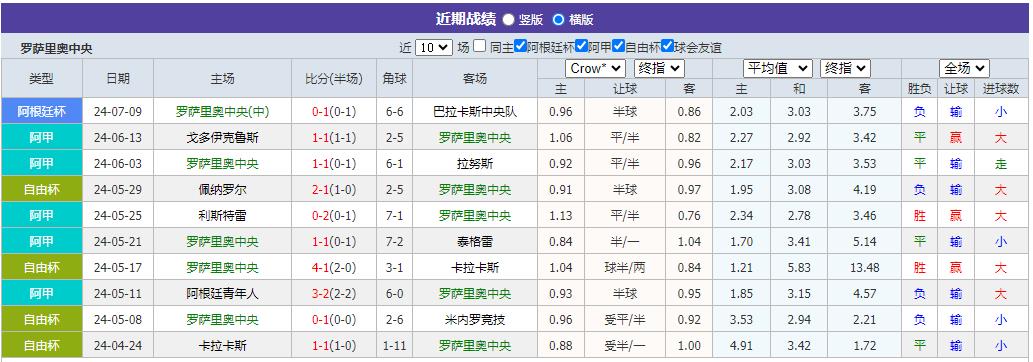
Task: Click the 胜负 column header
Action: 919,88
